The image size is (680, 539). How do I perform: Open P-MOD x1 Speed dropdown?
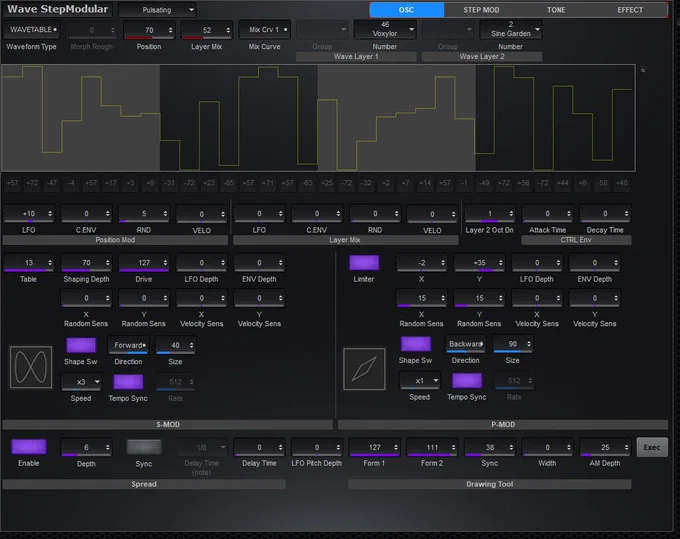click(x=420, y=380)
